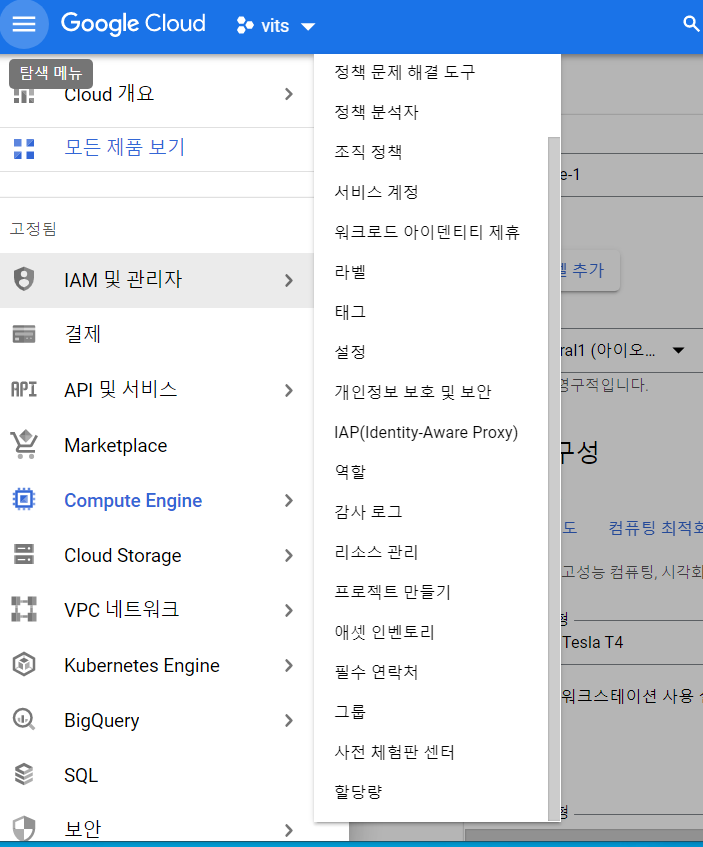Image resolution: width=703 pixels, height=847 pixels.
Task: Open 설정 in the IAM submenu
Action: tap(350, 352)
